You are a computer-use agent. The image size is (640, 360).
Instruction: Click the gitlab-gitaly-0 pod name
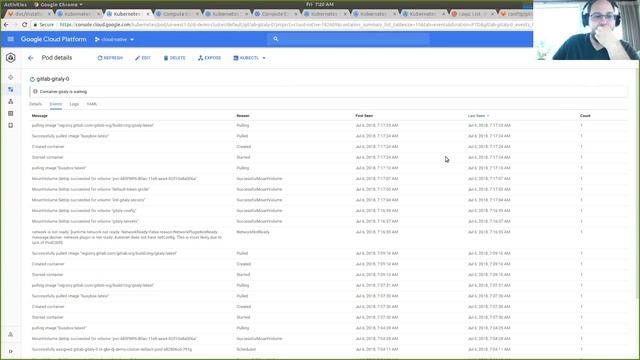(x=53, y=79)
